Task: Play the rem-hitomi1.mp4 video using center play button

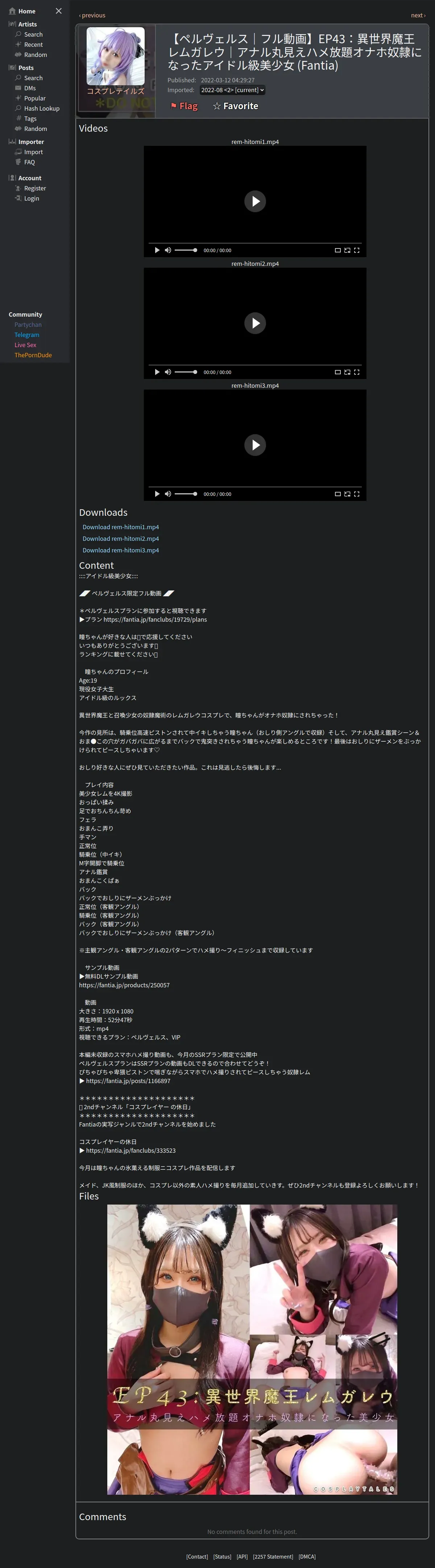Action: tap(255, 201)
